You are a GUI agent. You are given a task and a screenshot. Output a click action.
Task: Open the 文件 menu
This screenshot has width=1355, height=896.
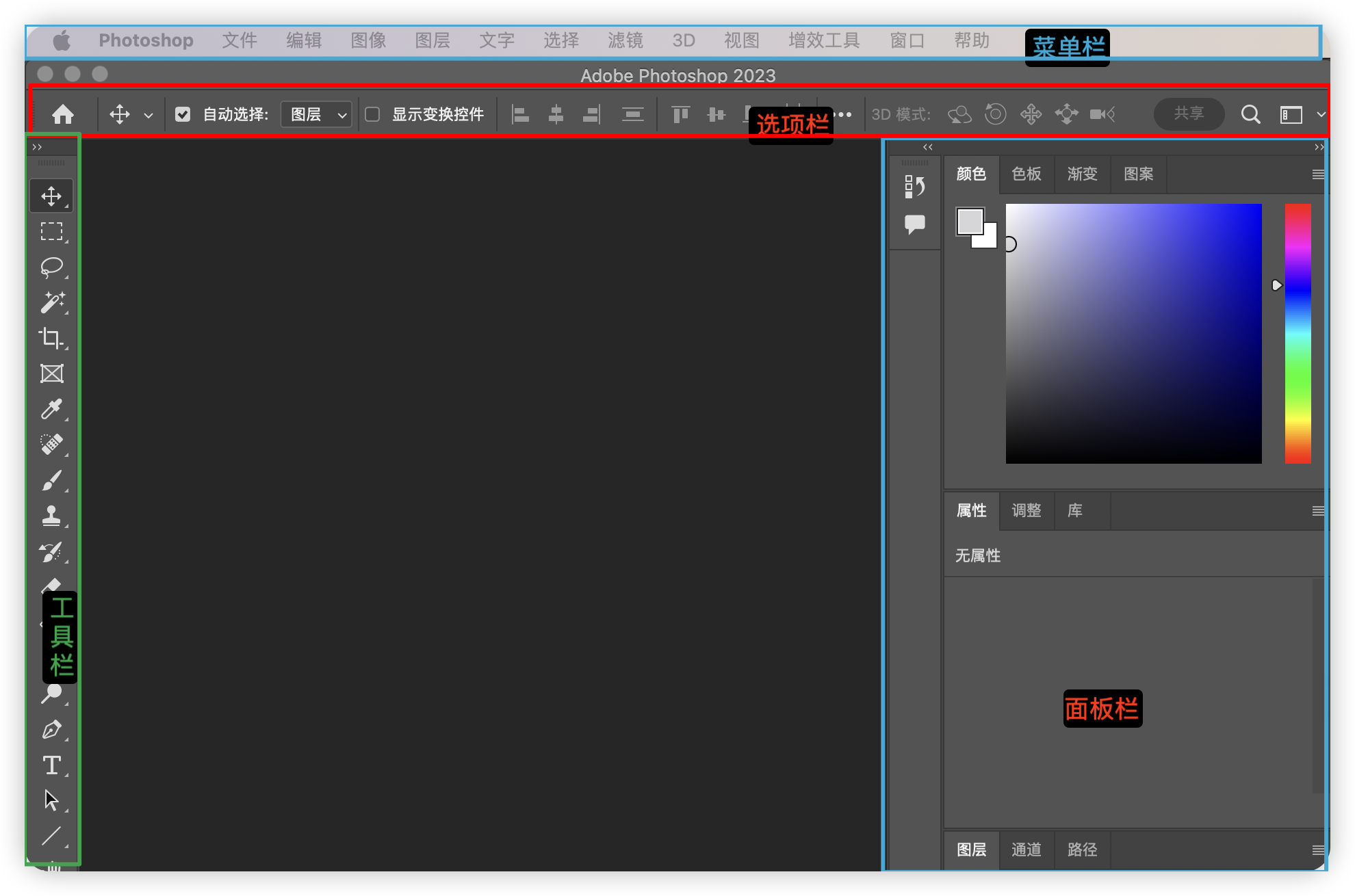[240, 40]
